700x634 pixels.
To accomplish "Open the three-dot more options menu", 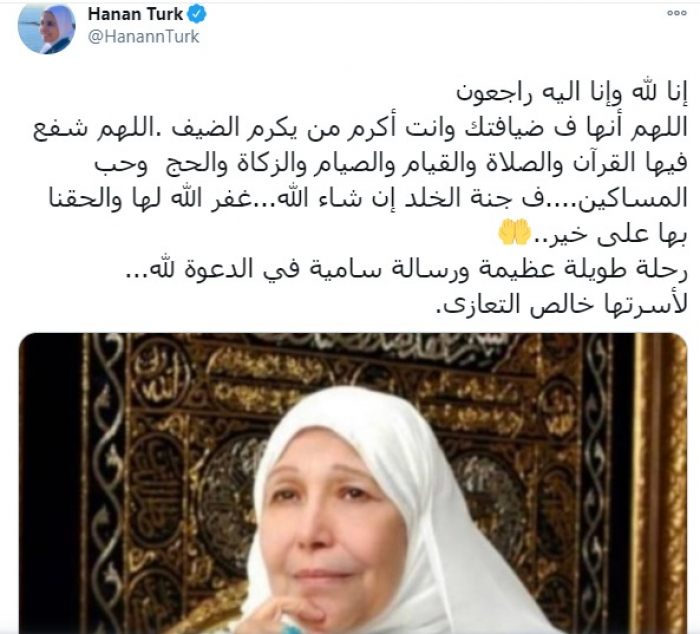I will (676, 13).
